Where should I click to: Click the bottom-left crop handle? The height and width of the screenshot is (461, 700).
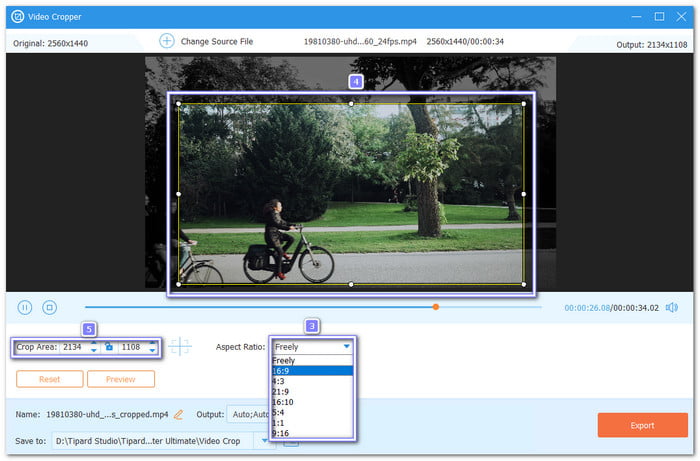click(179, 284)
